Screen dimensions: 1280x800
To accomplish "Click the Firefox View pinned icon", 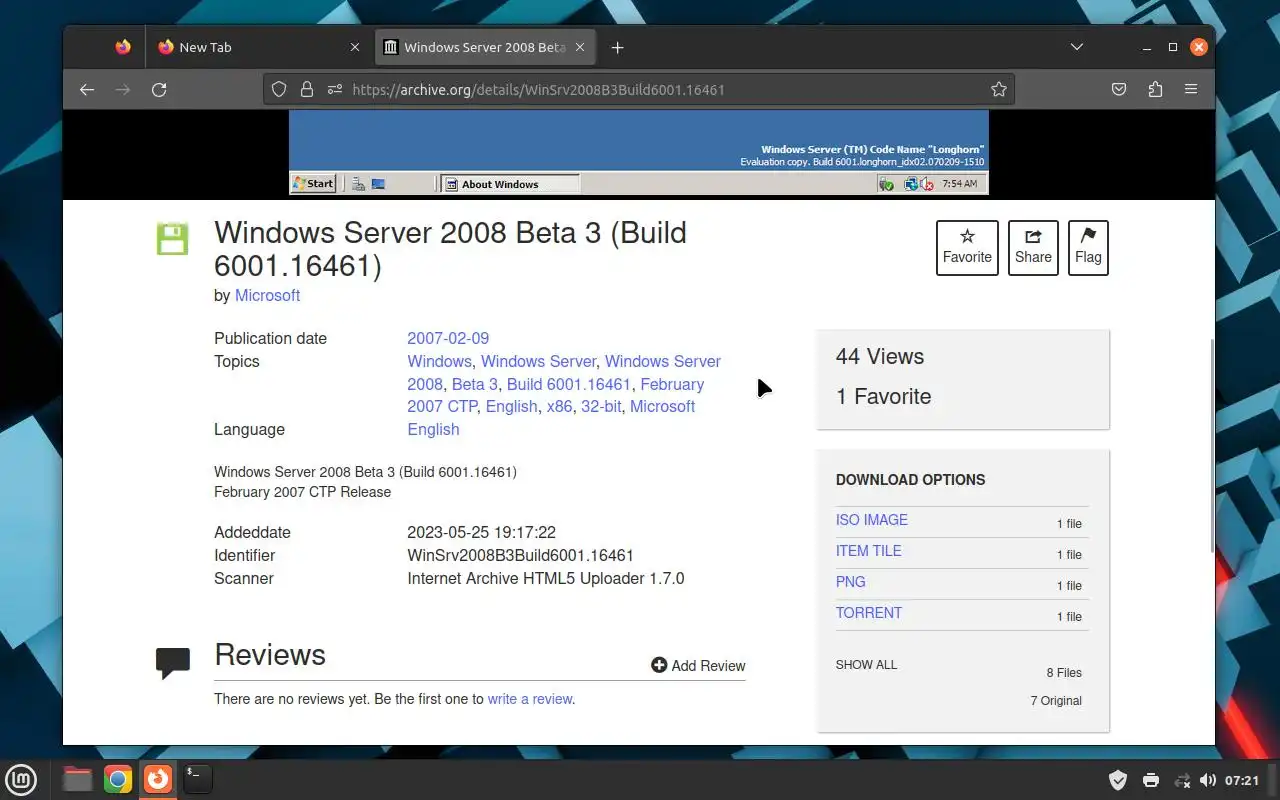I will (x=123, y=47).
